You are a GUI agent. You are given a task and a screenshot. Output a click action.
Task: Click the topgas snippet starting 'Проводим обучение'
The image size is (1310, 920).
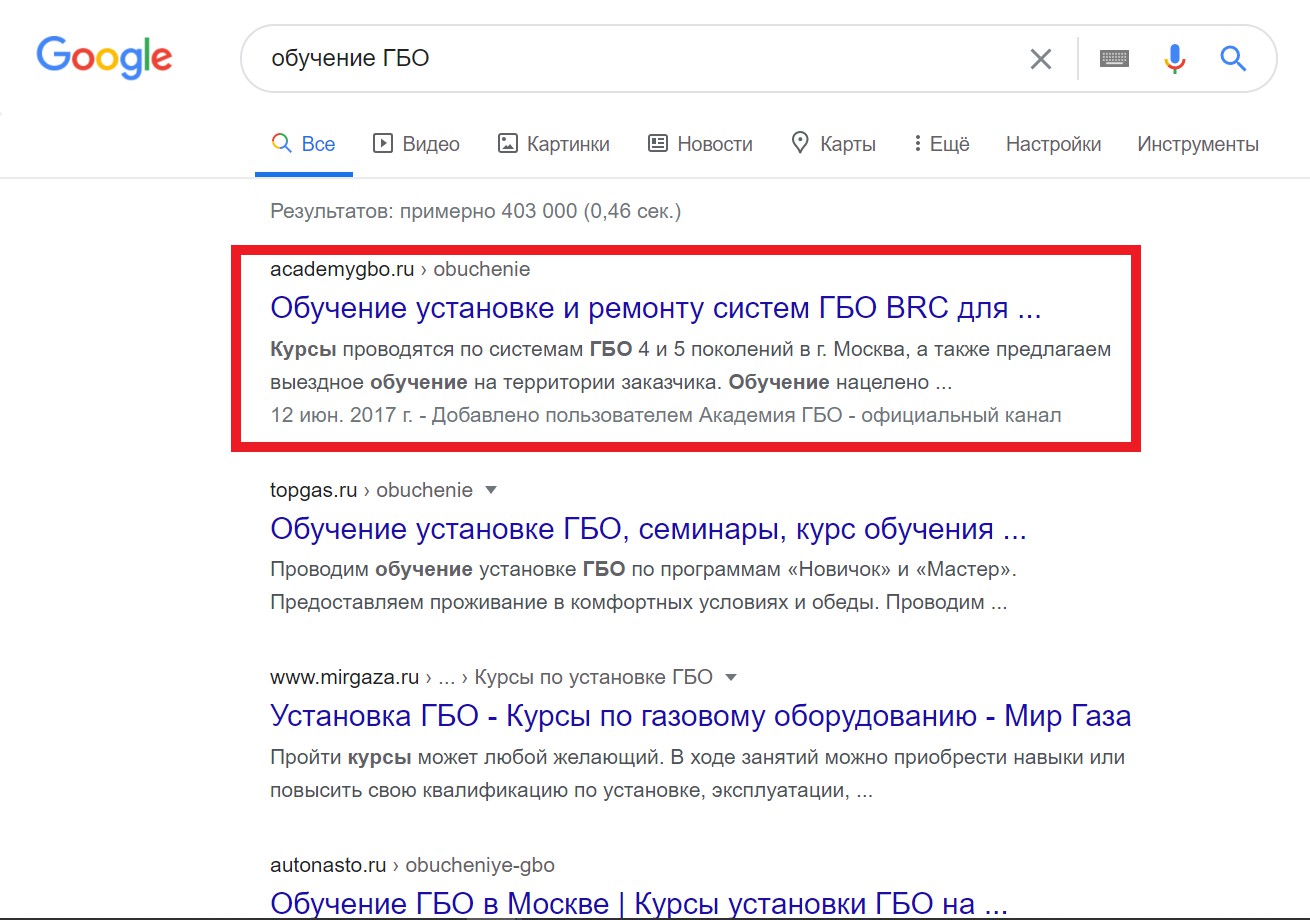click(641, 587)
